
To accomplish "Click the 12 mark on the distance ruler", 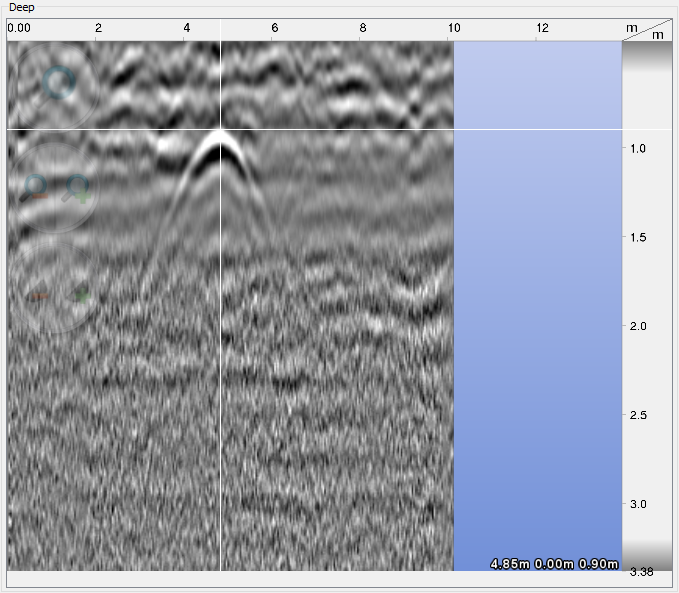I will pyautogui.click(x=542, y=28).
